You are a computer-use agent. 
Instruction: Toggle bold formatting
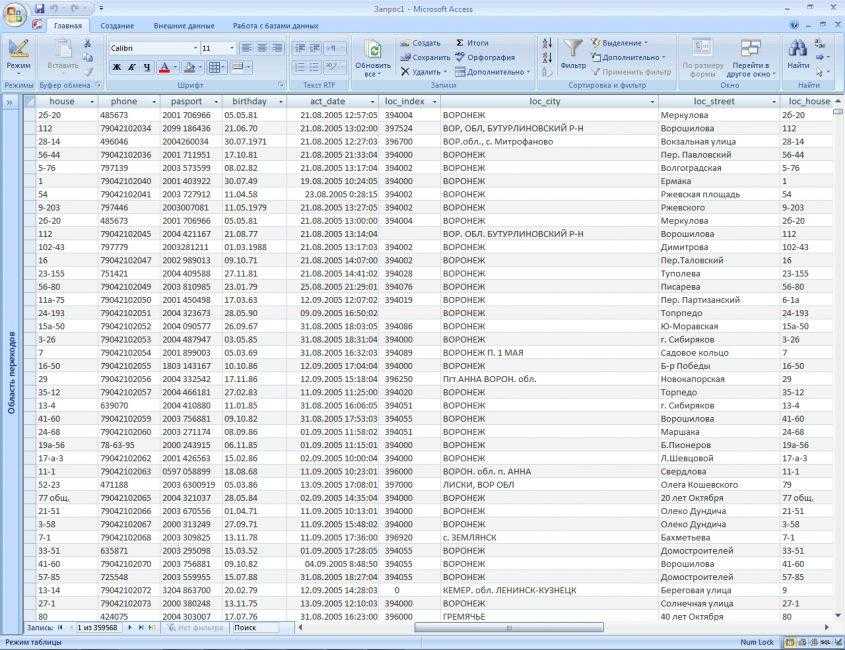(116, 68)
